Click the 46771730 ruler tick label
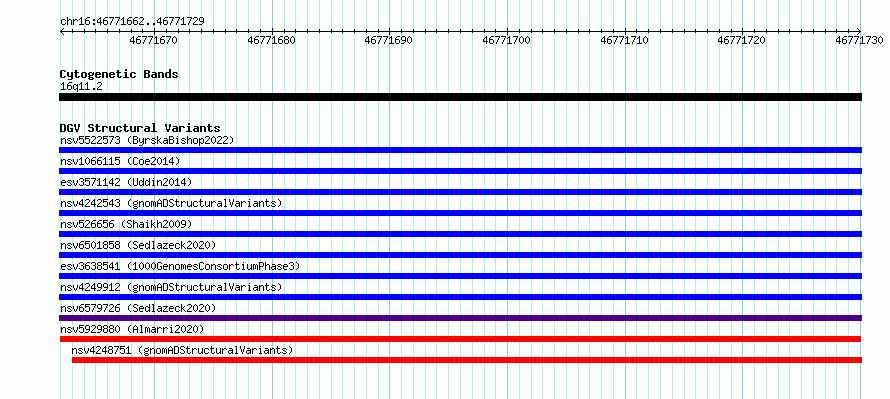 tap(859, 40)
